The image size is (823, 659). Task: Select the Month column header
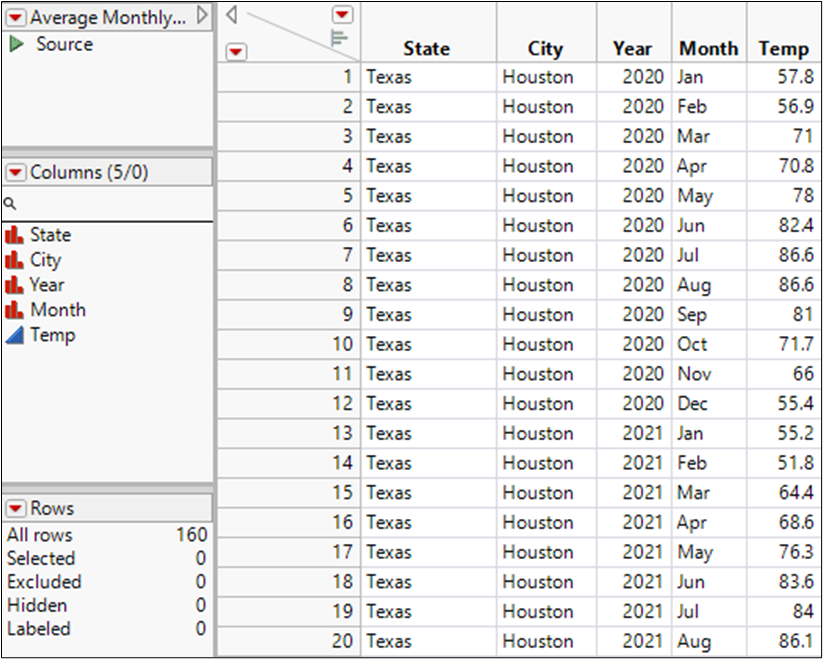coord(708,48)
